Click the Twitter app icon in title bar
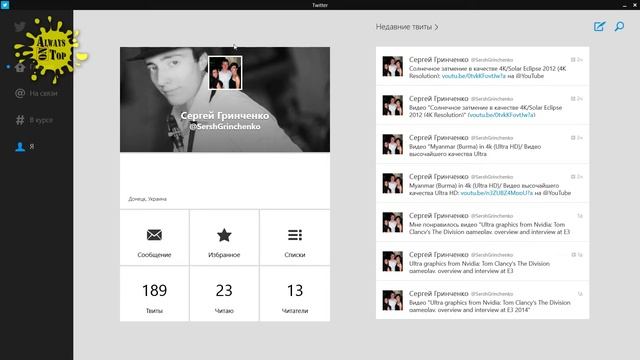This screenshot has height=360, width=640. [x=5, y=4]
